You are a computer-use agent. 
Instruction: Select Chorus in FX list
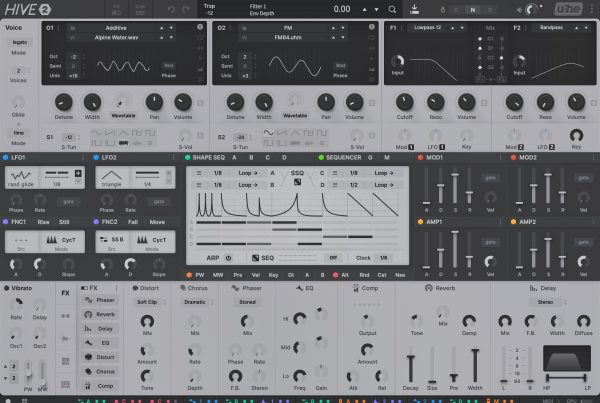[99, 371]
